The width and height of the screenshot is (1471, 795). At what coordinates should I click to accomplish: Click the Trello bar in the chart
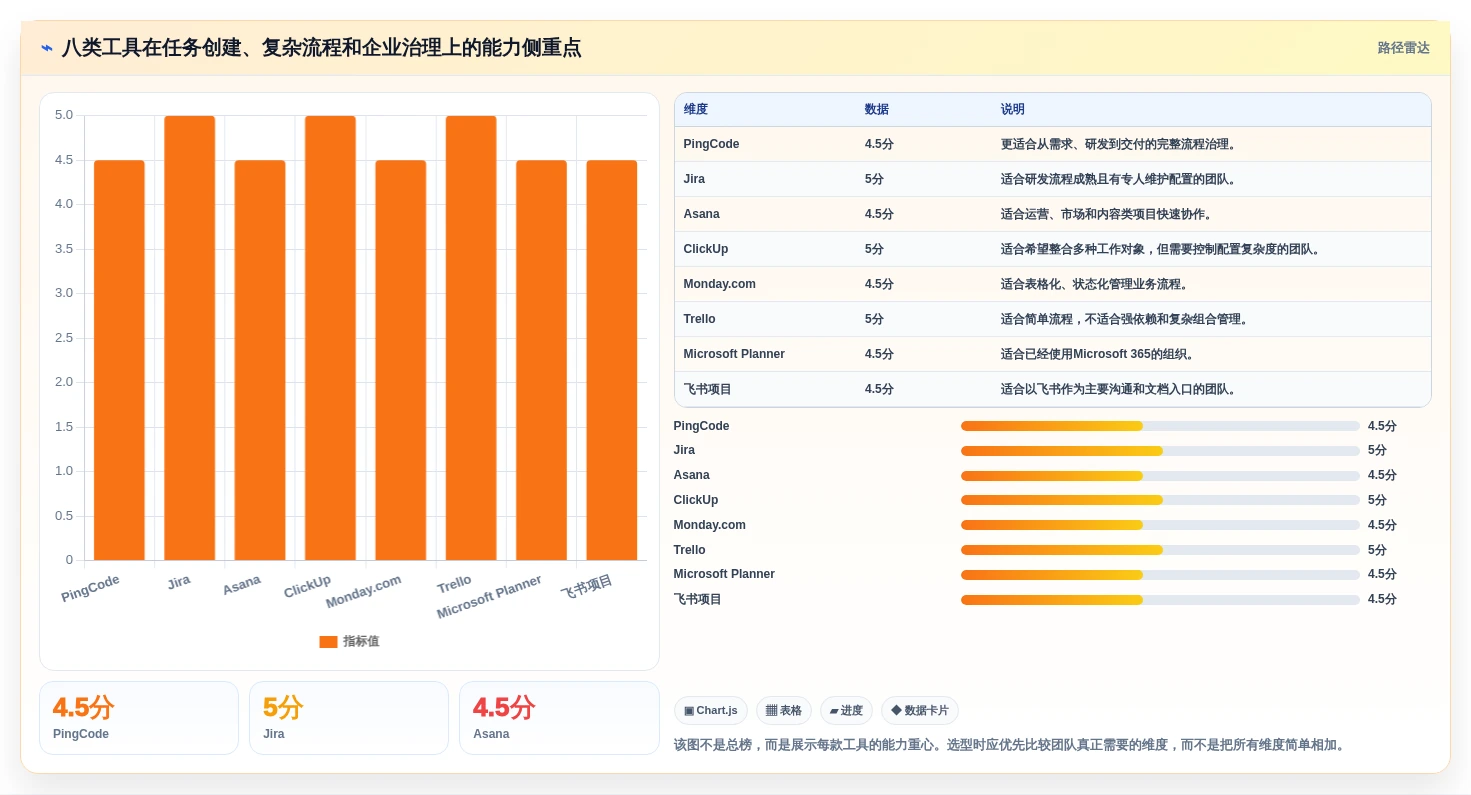click(x=471, y=338)
